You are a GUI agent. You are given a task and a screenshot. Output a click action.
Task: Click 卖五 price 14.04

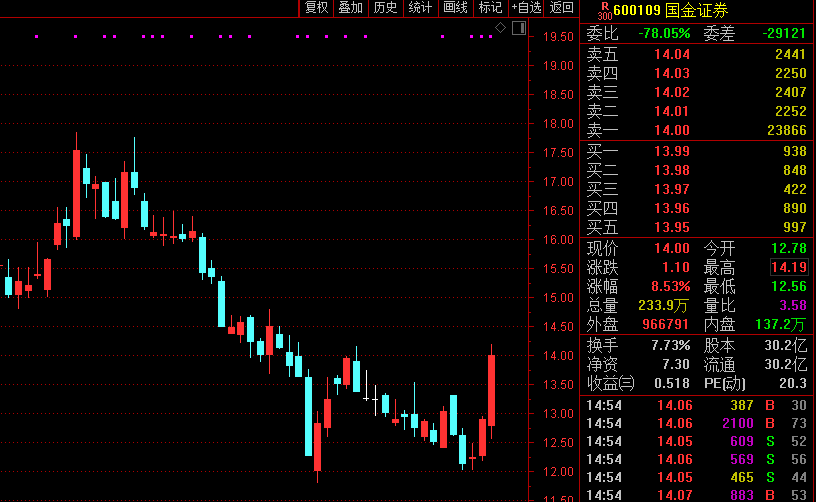(x=671, y=54)
